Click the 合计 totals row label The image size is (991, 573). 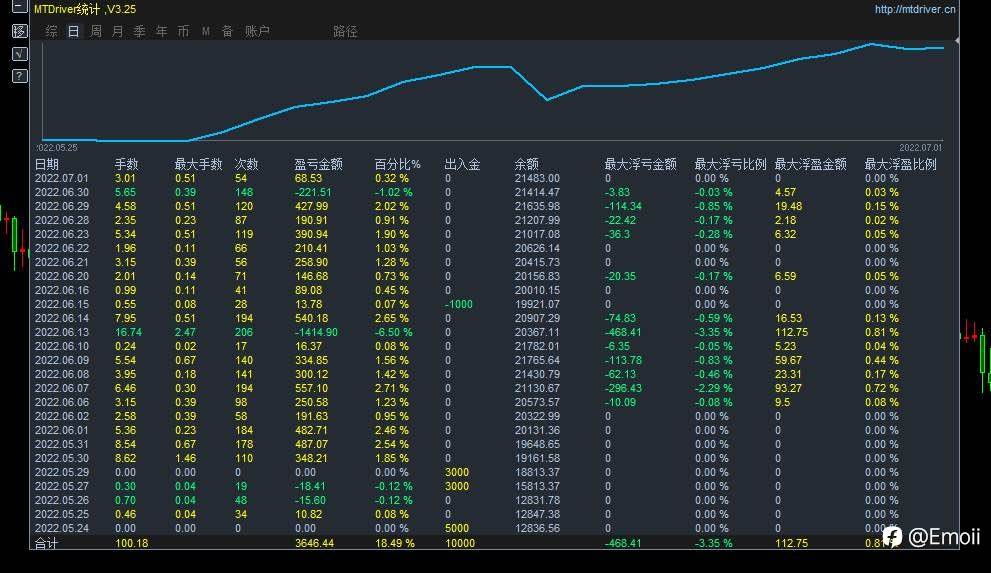(46, 543)
